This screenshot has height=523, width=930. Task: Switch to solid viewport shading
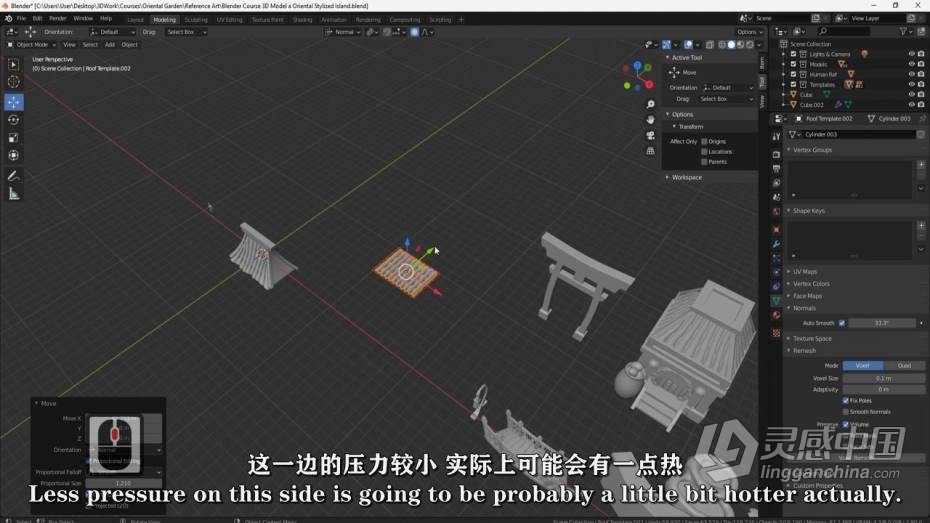pos(731,44)
